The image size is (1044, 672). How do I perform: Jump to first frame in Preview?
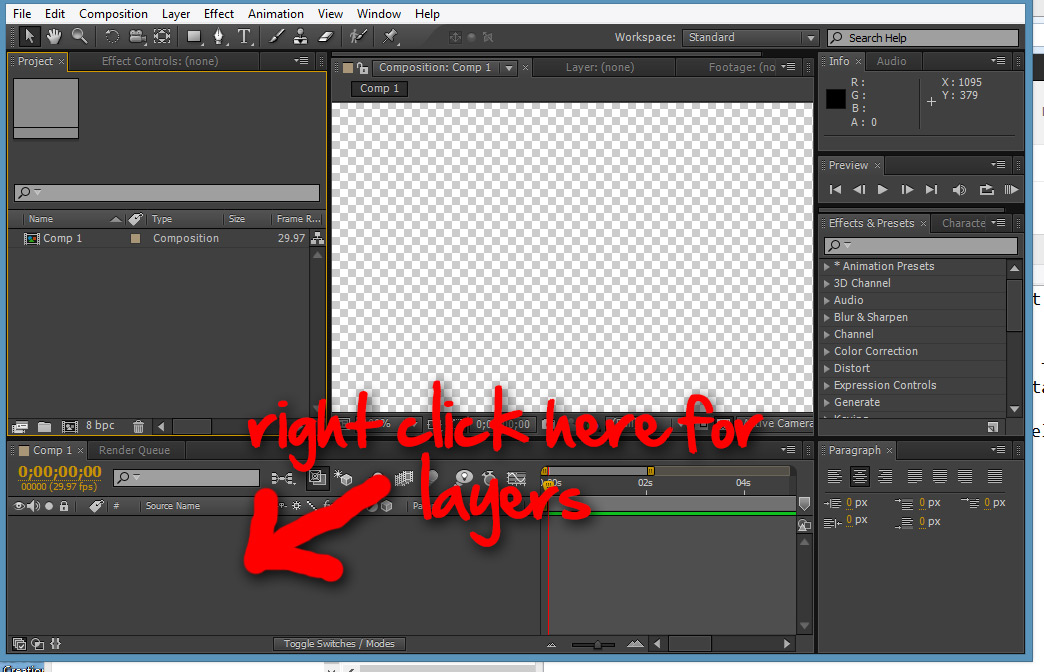tap(835, 190)
